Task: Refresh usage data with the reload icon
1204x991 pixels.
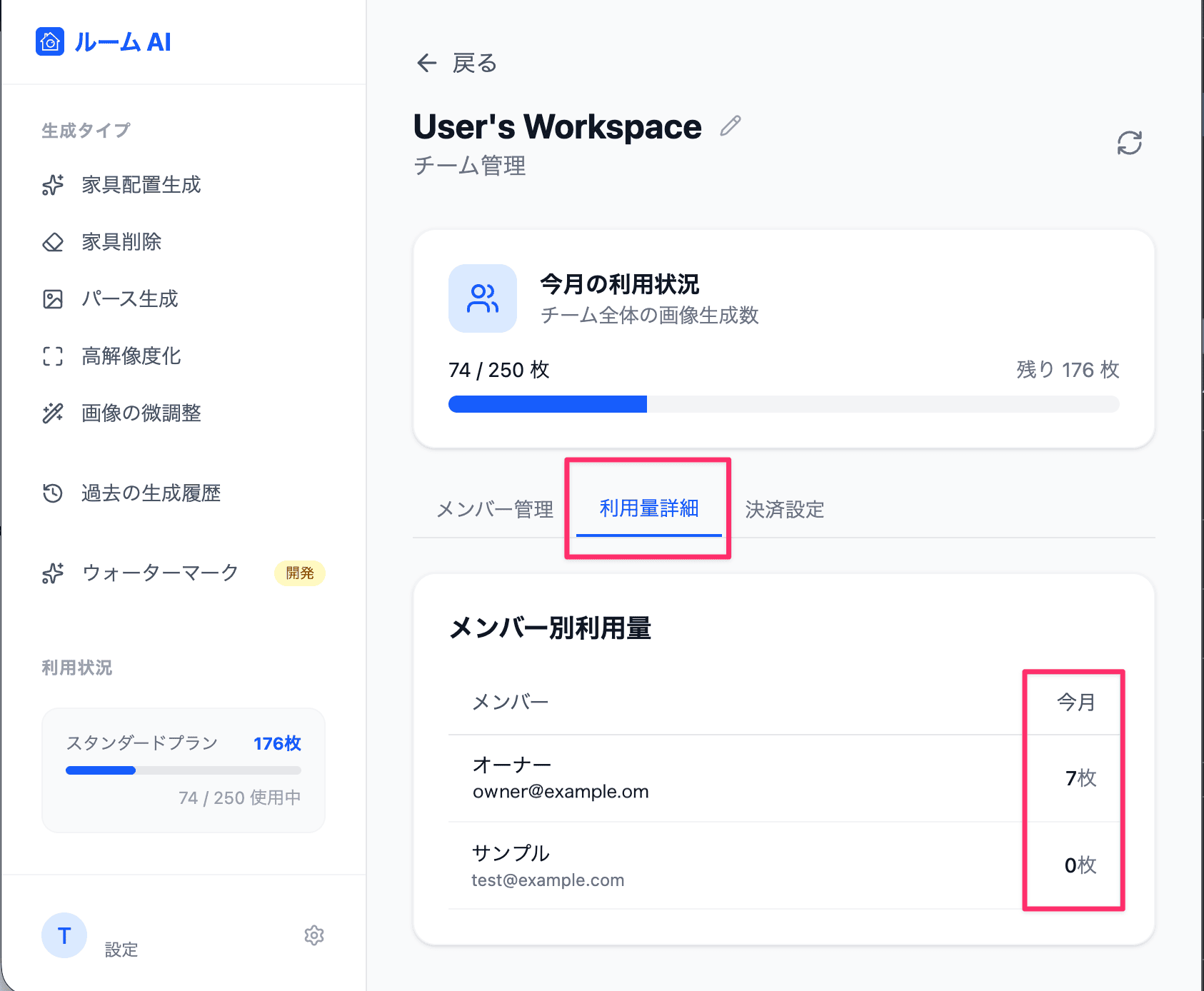Action: (x=1129, y=143)
